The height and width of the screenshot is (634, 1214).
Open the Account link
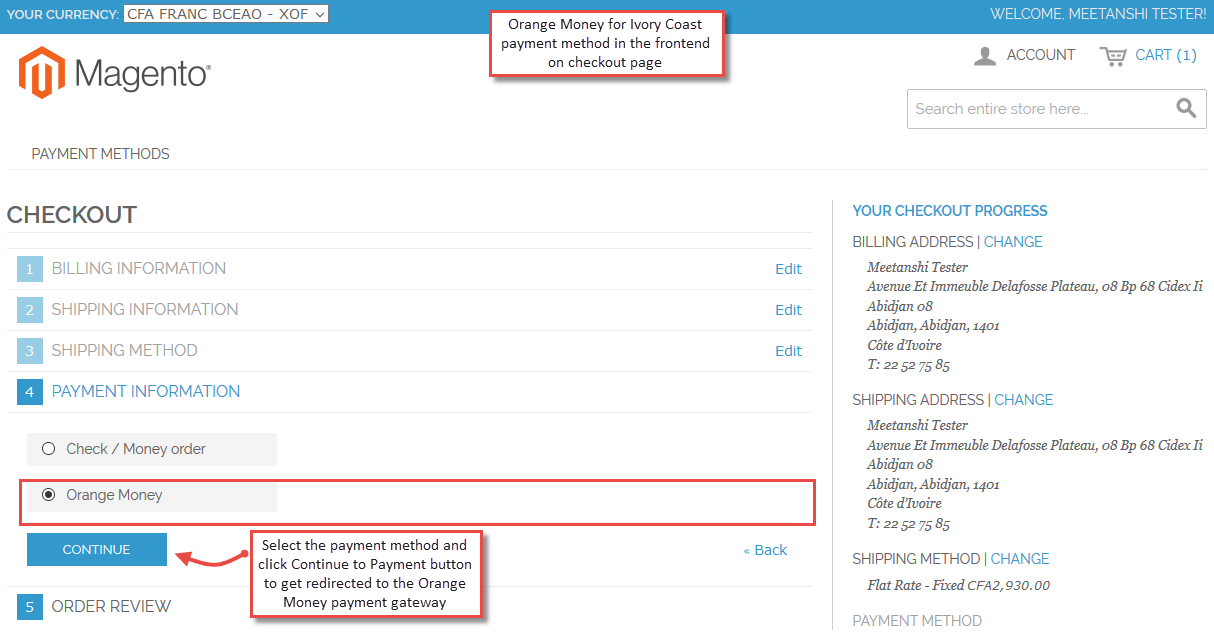coord(1041,55)
